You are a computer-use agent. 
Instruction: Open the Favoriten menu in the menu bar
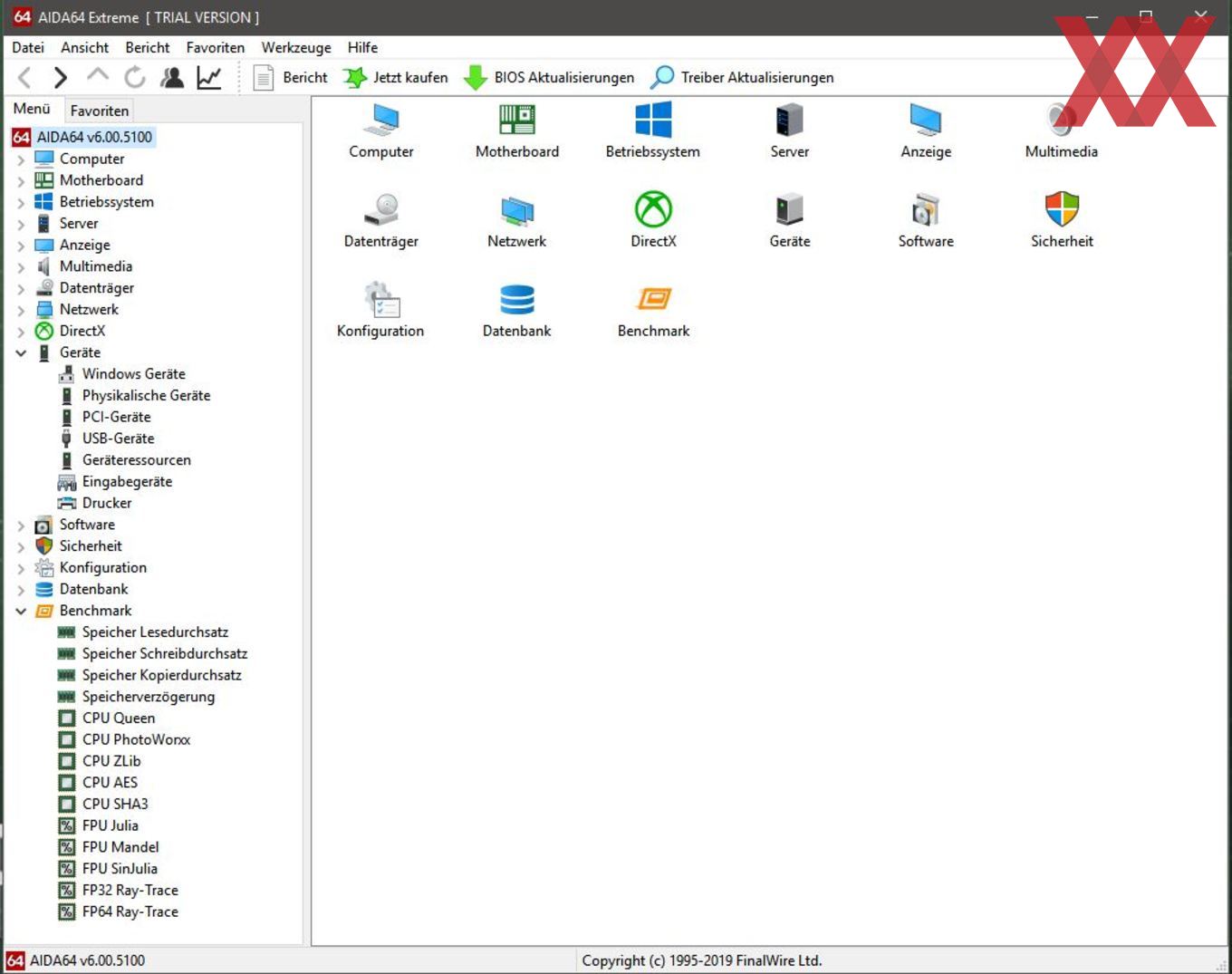pyautogui.click(x=216, y=47)
